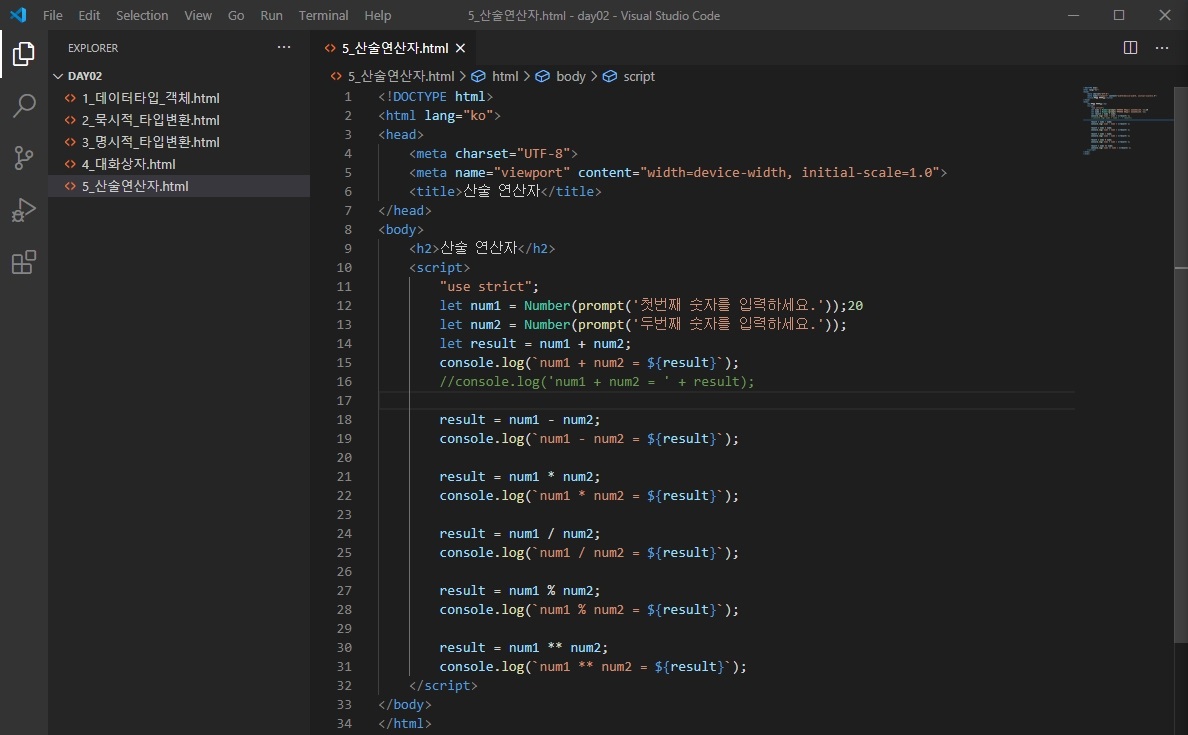The image size is (1188, 735).
Task: Collapse the DAY02 folder
Action: [58, 76]
